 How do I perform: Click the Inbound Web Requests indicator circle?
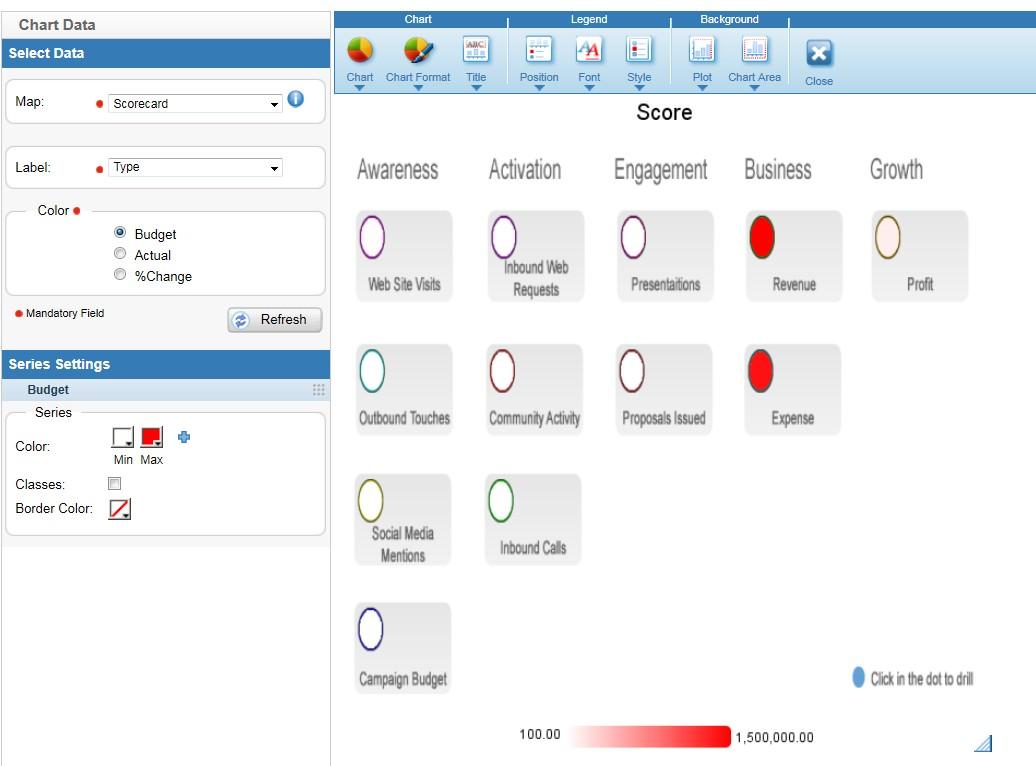(x=503, y=237)
